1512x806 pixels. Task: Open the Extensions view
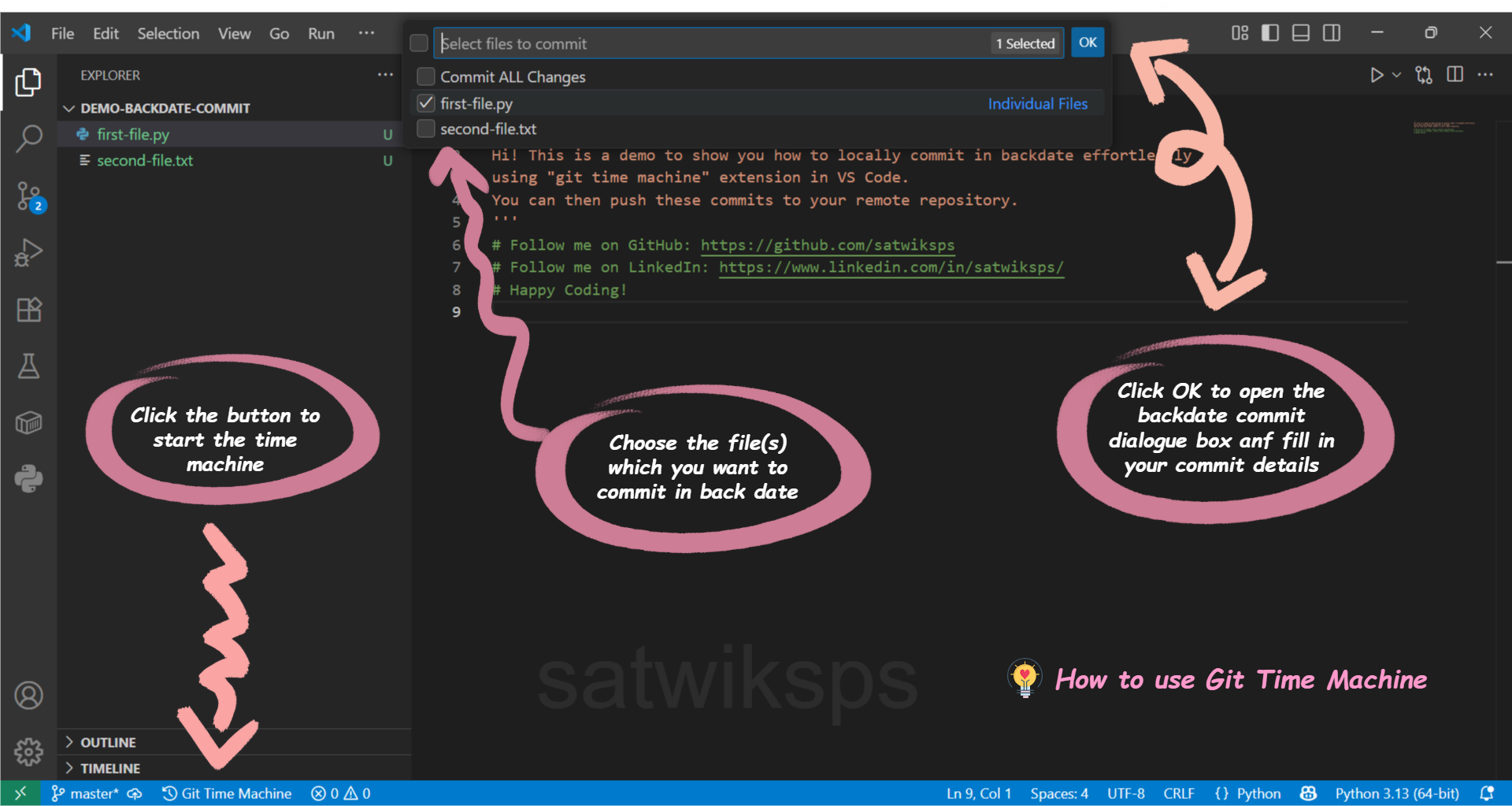point(28,310)
